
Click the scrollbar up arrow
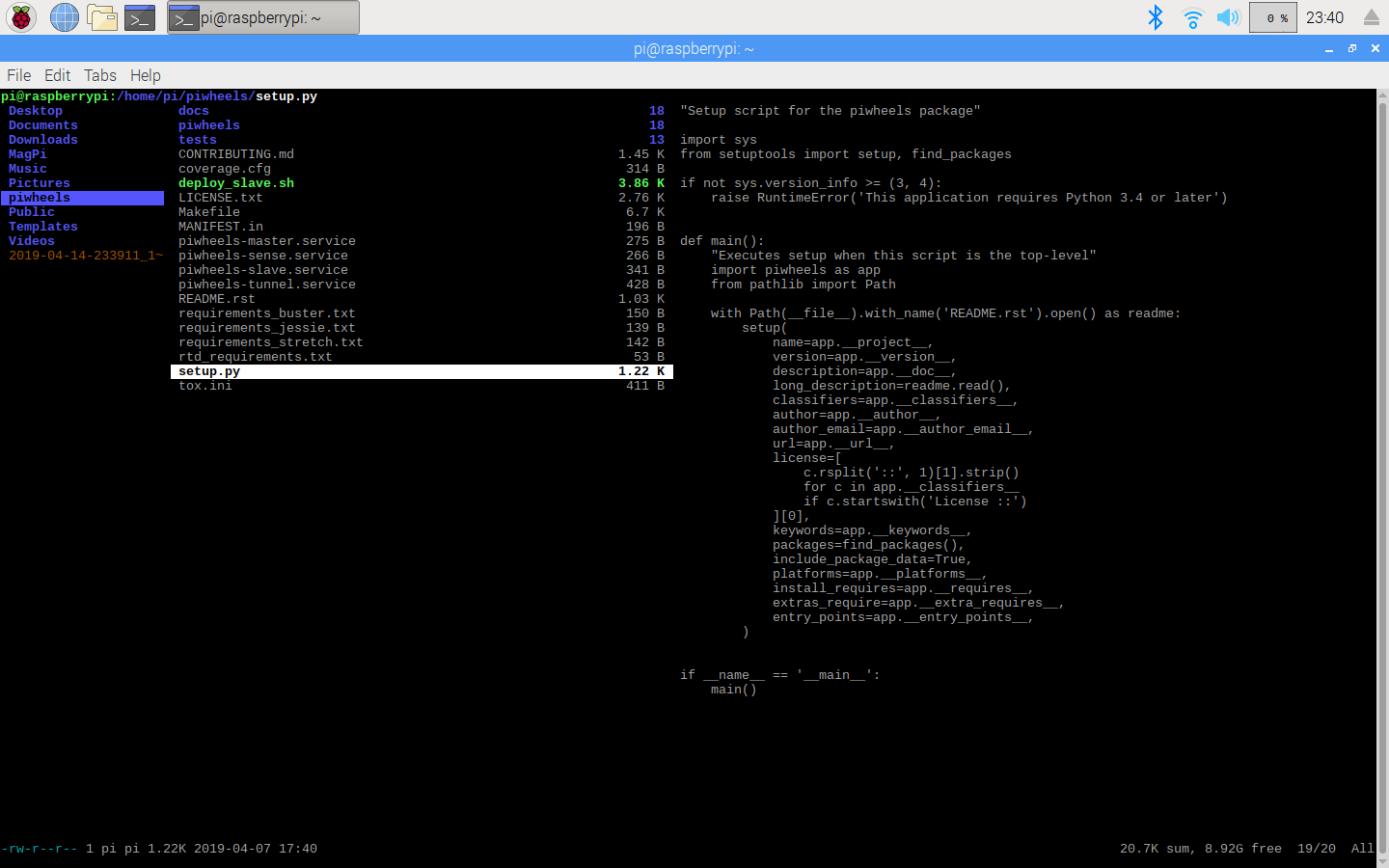(x=1382, y=95)
